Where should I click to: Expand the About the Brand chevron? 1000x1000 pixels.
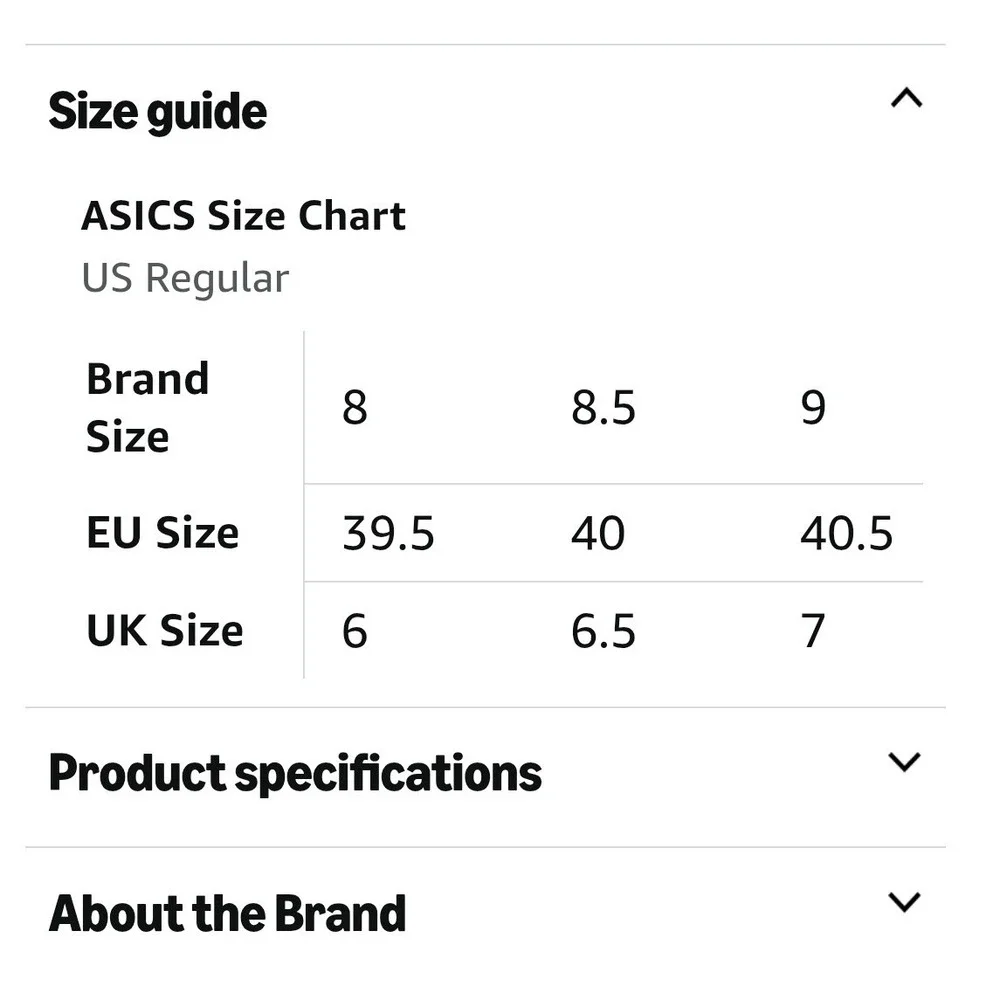(x=904, y=902)
